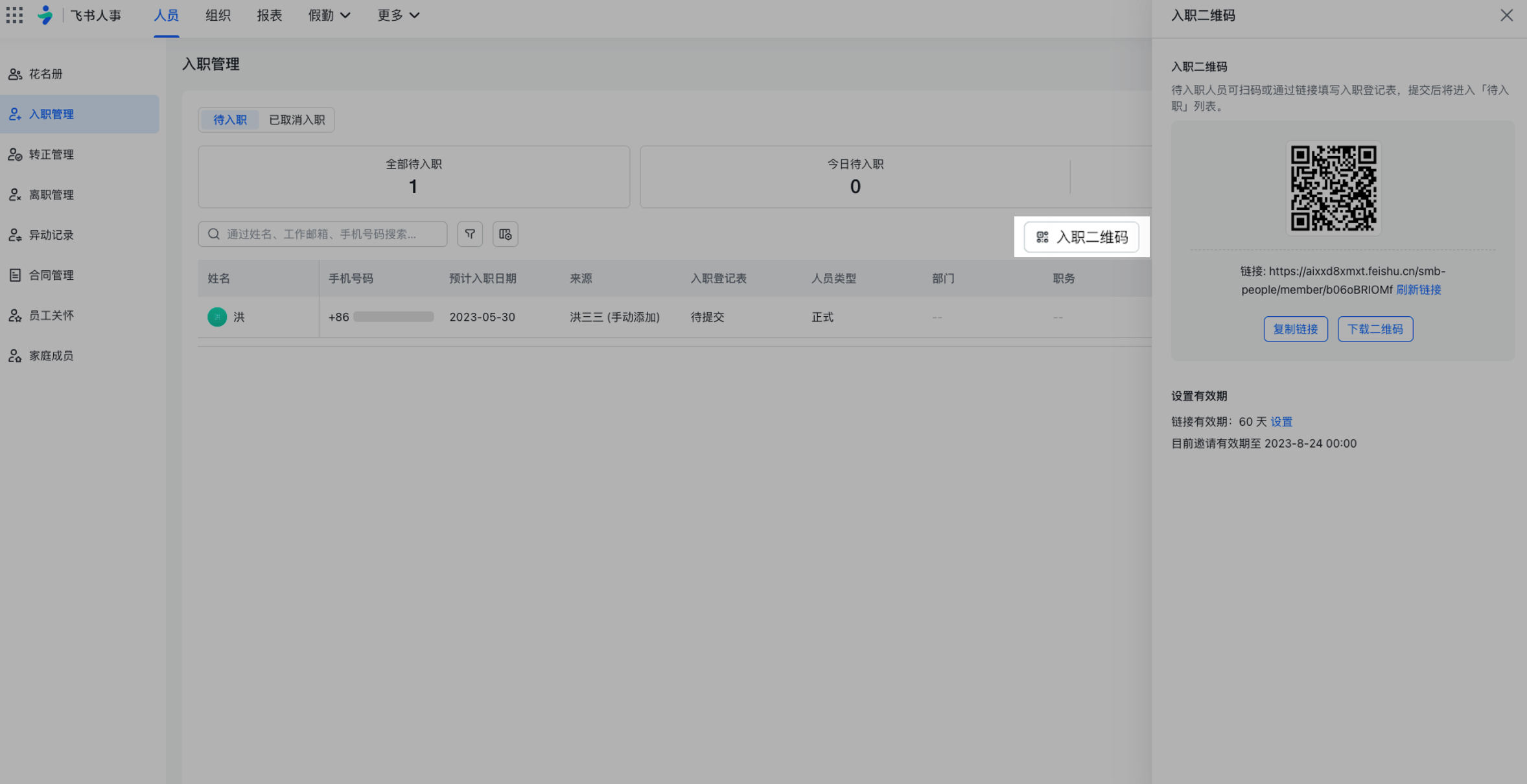Open 员工关怀 in the sidebar

click(51, 315)
